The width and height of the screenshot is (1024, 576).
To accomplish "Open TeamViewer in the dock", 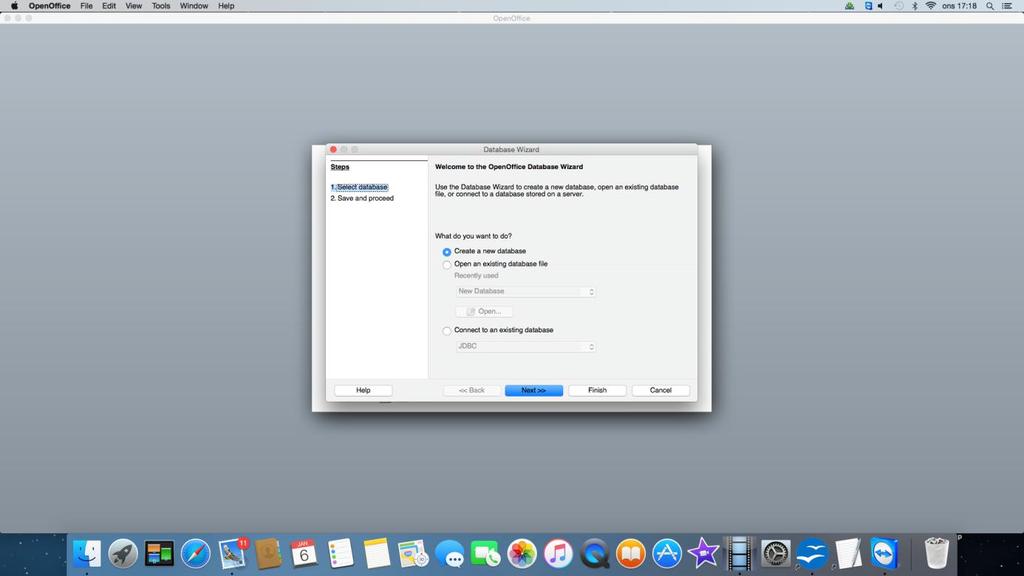I will pos(884,554).
